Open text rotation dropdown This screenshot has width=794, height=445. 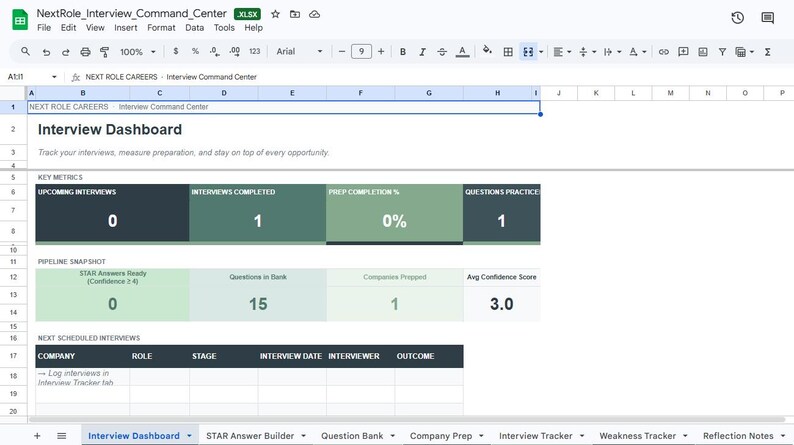[638, 52]
